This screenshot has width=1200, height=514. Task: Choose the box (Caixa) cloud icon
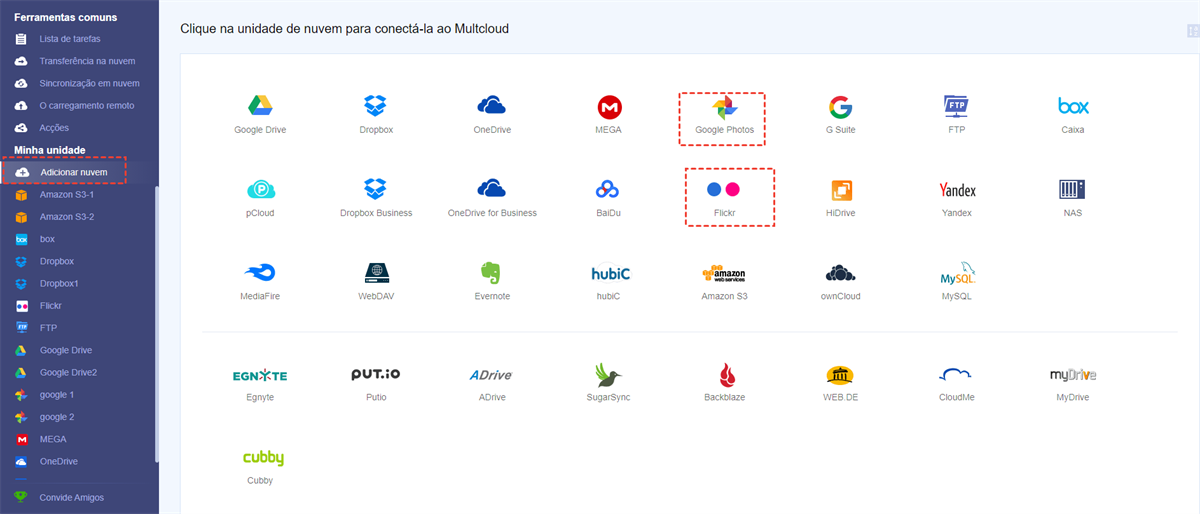1073,106
